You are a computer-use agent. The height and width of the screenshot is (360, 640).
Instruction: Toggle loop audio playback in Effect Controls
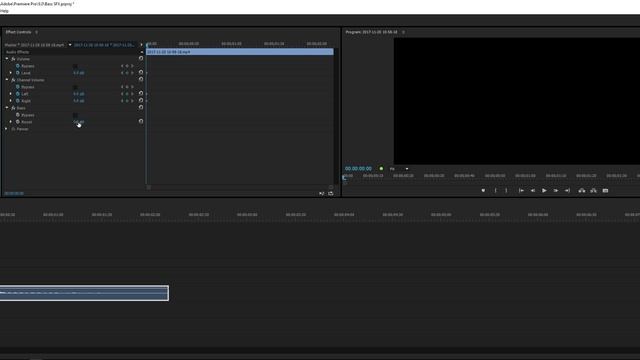tap(331, 193)
